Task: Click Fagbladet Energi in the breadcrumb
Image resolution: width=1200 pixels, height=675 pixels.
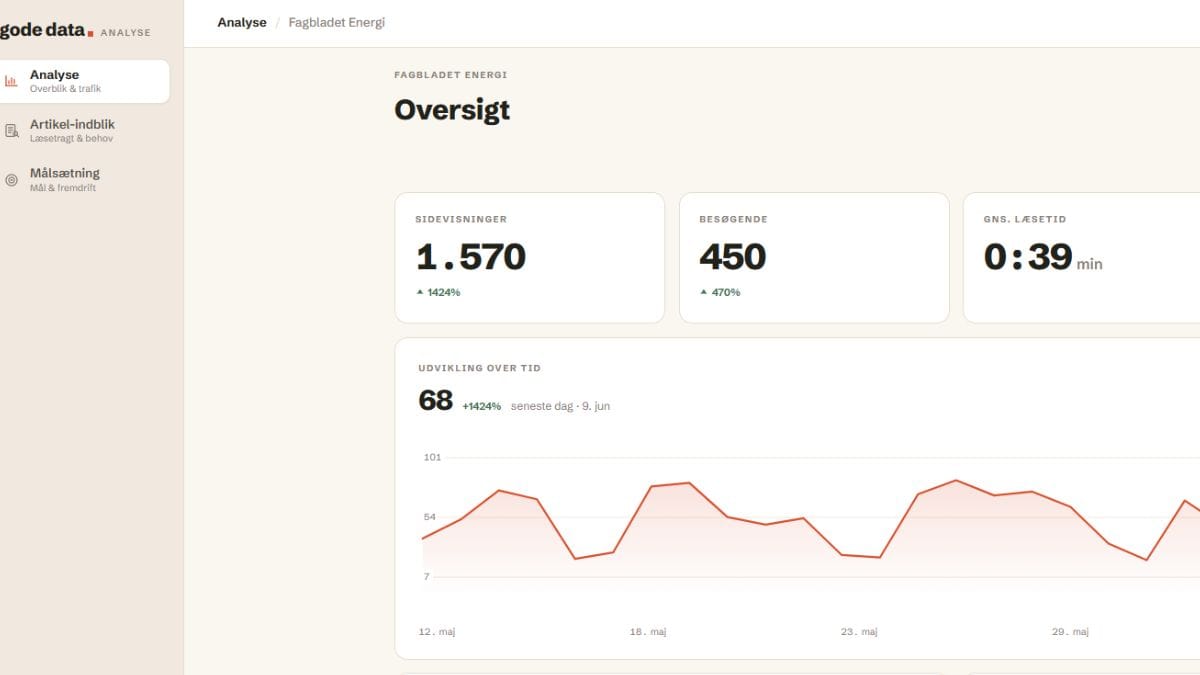Action: [336, 22]
